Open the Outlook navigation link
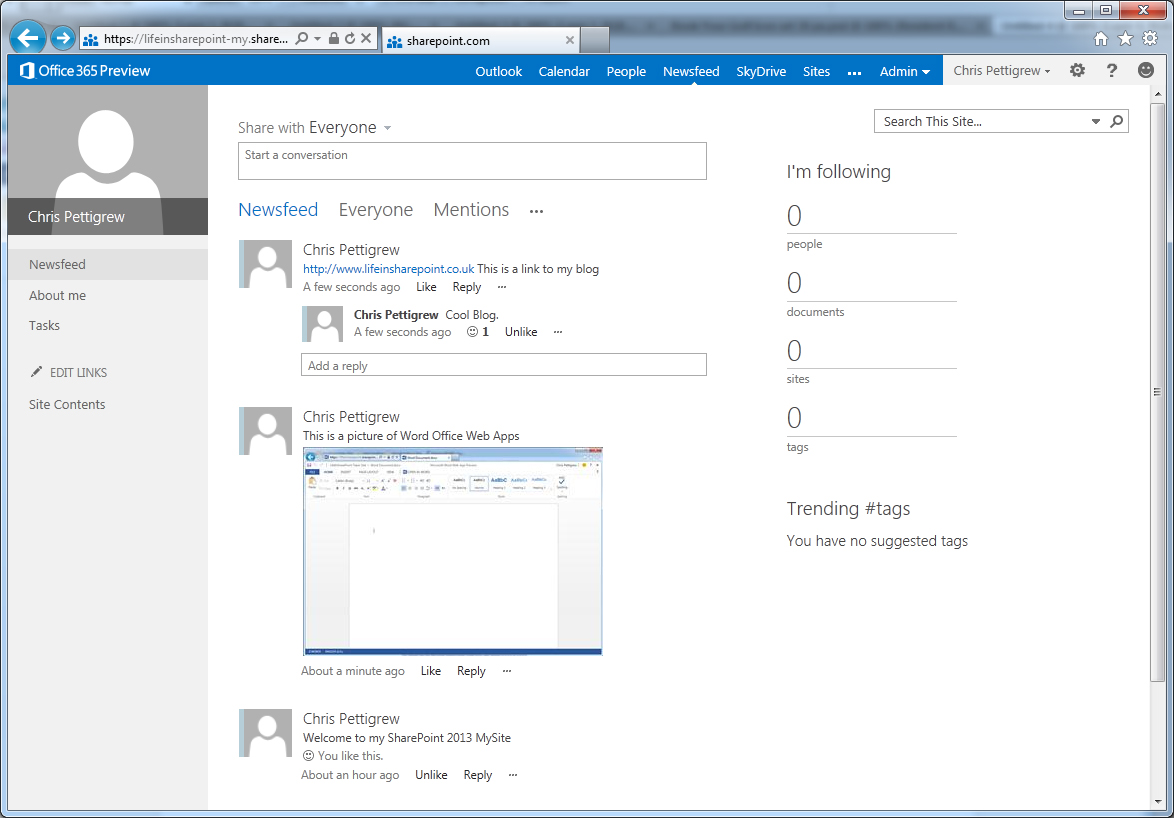The width and height of the screenshot is (1174, 818). pos(499,71)
